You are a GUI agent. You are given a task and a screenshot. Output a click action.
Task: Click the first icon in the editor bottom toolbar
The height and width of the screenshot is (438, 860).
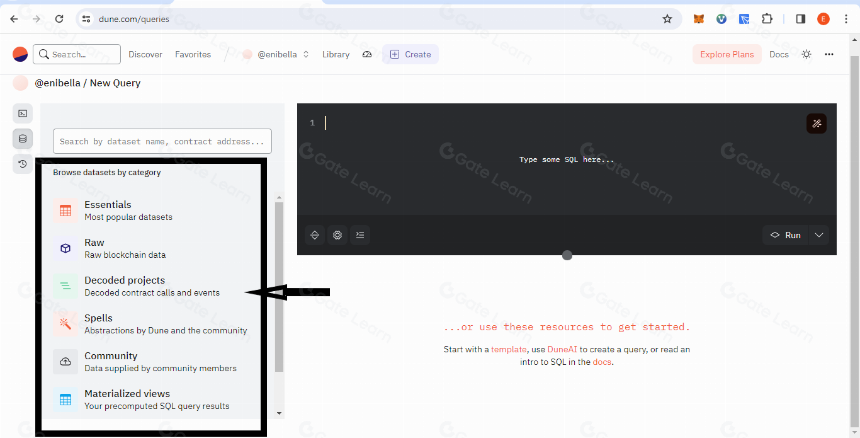315,235
